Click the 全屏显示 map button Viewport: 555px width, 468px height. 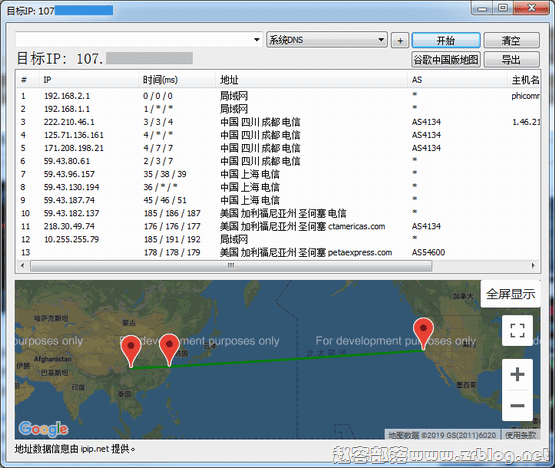point(510,294)
